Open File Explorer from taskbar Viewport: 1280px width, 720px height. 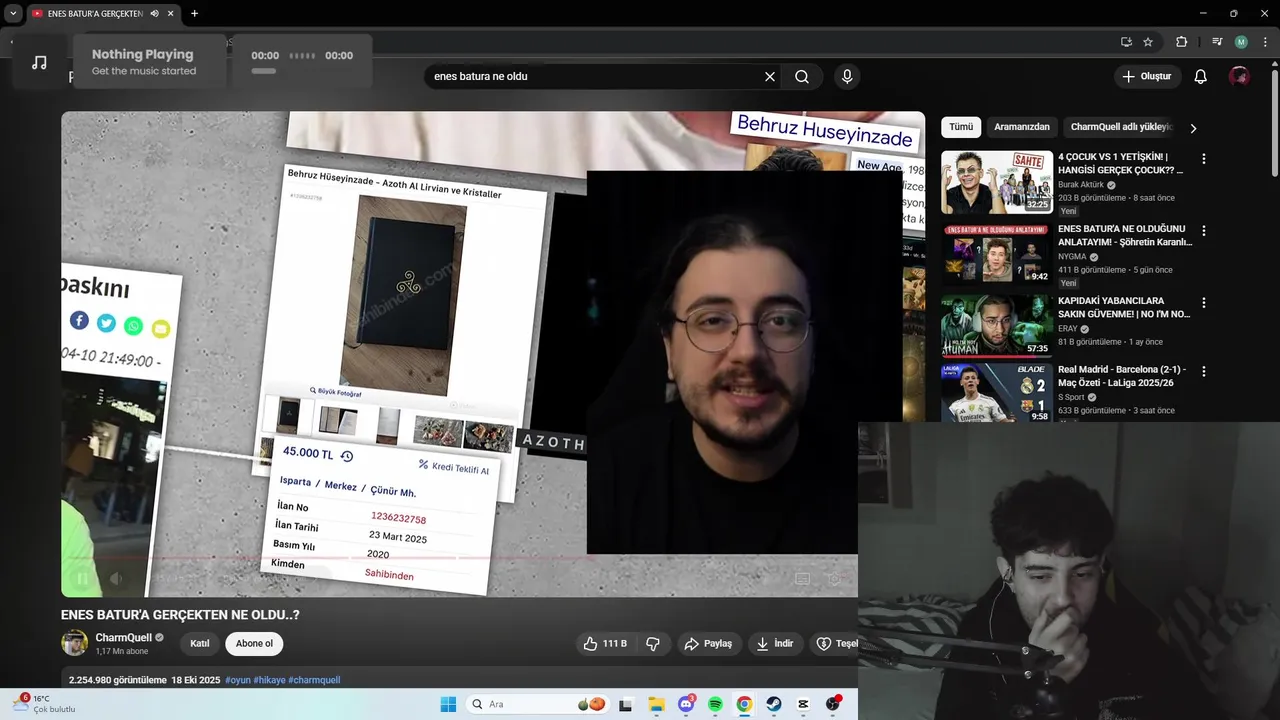click(657, 704)
